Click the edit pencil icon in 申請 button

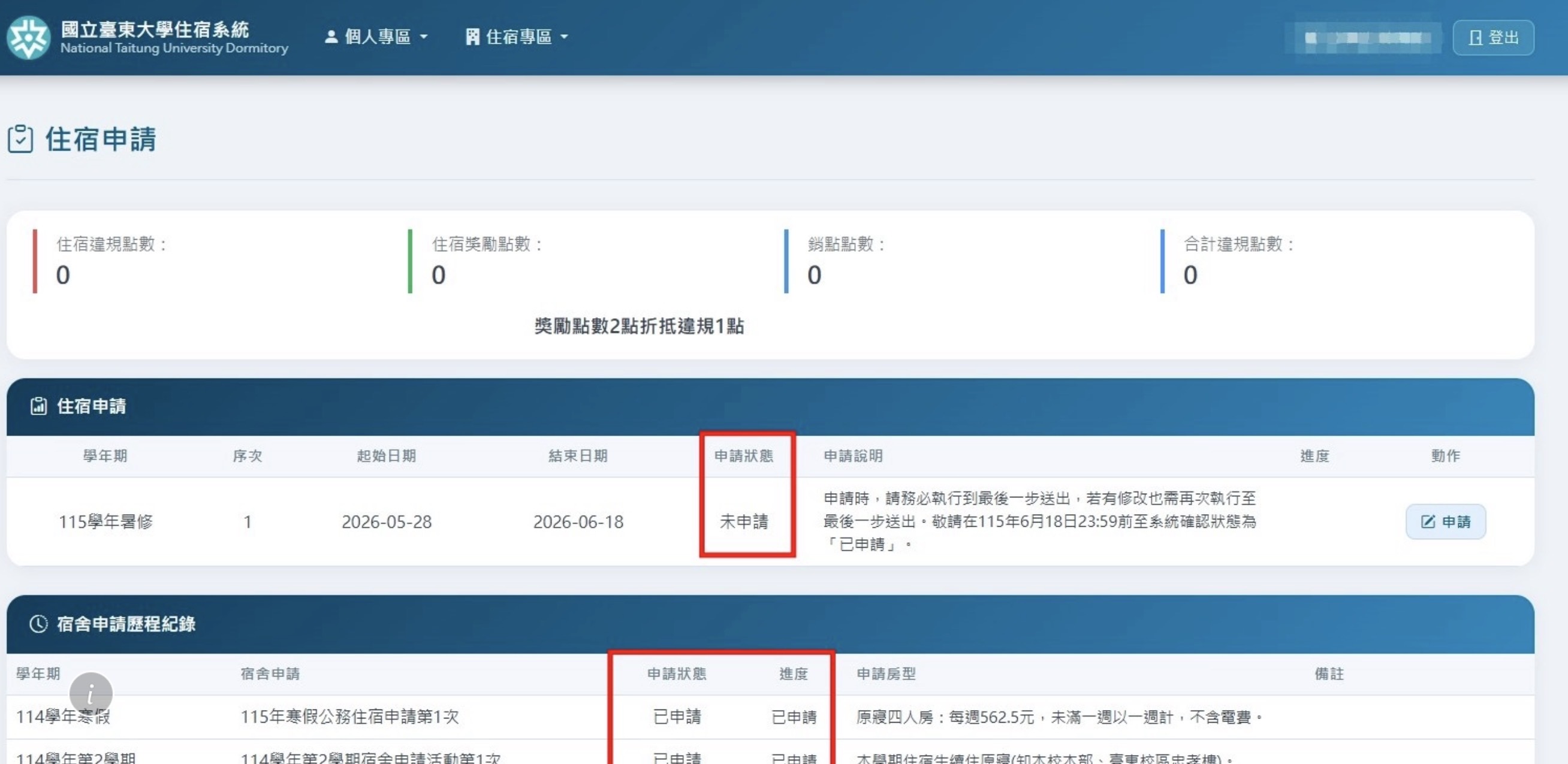click(x=1427, y=521)
